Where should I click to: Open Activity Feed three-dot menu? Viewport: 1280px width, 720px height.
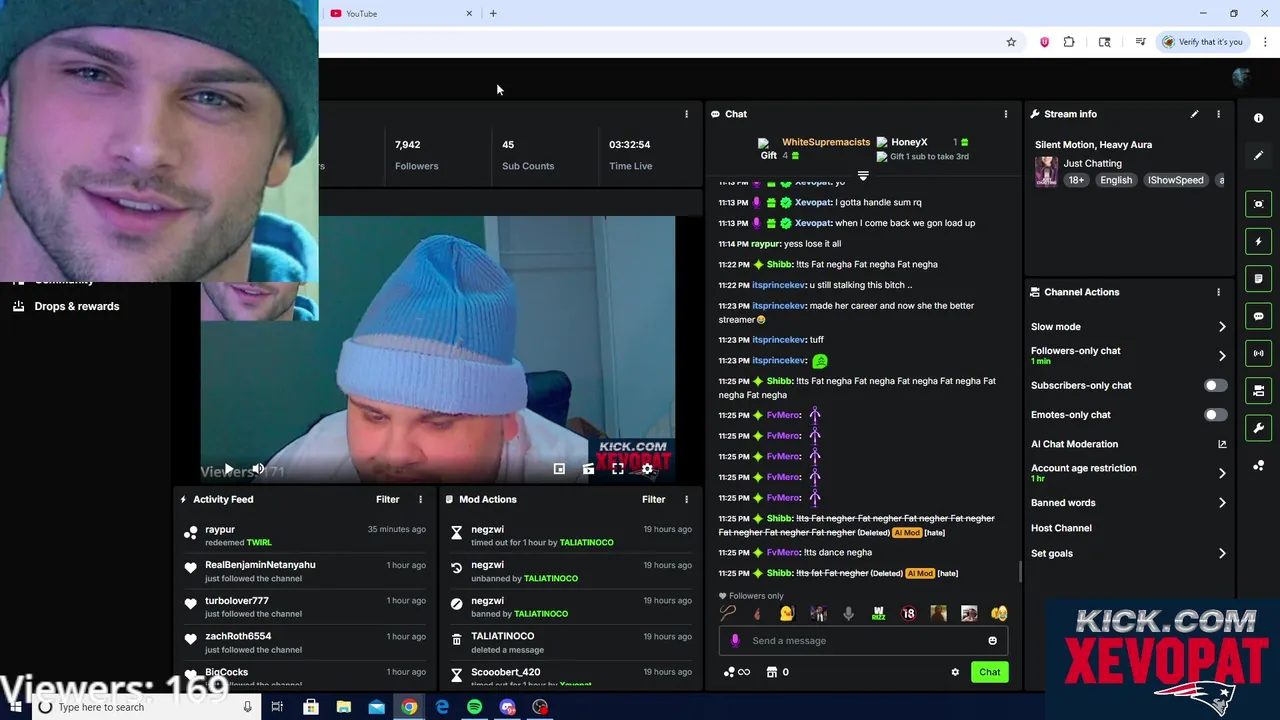420,499
